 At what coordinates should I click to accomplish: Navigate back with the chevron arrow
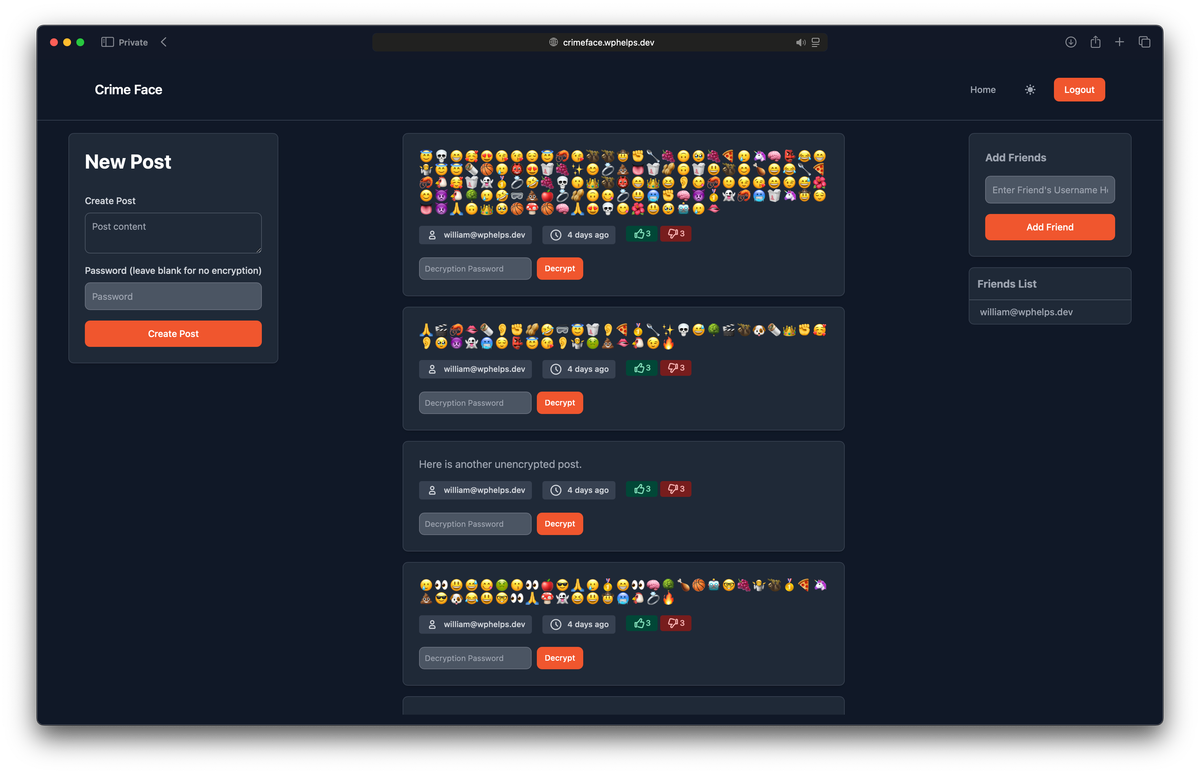click(163, 42)
